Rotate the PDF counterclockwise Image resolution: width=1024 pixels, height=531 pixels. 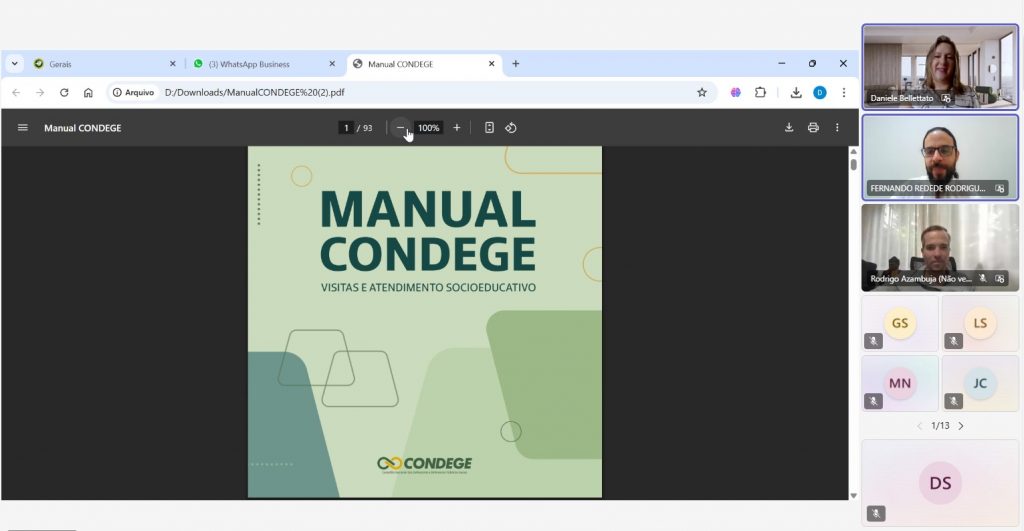coord(511,128)
